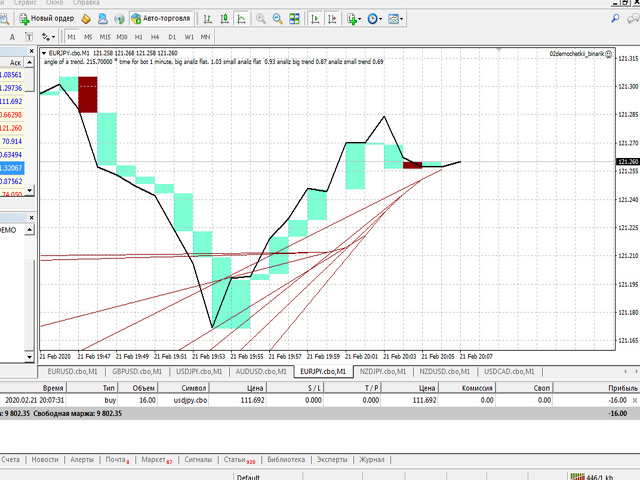Select the D1 timeframe
This screenshot has height=480, width=640.
pos(172,37)
